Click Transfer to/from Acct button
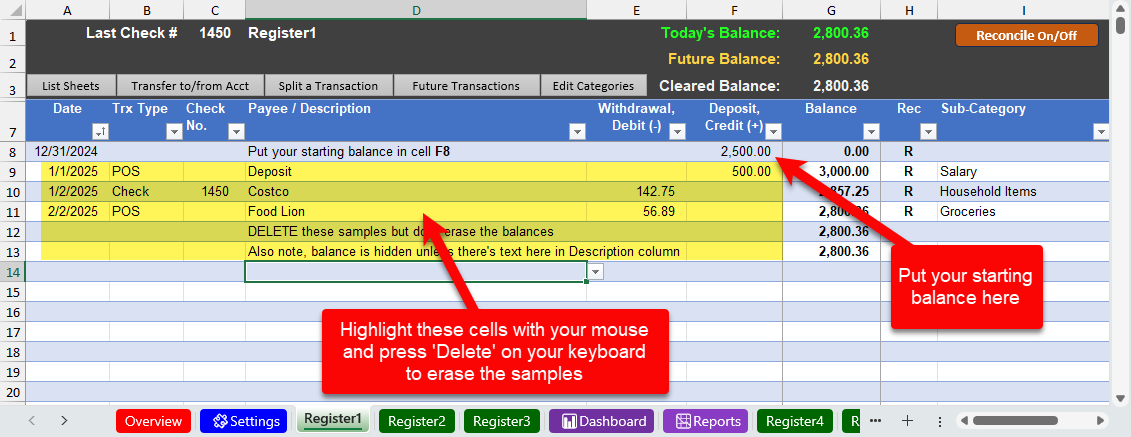Viewport: 1131px width, 437px height. pos(190,86)
